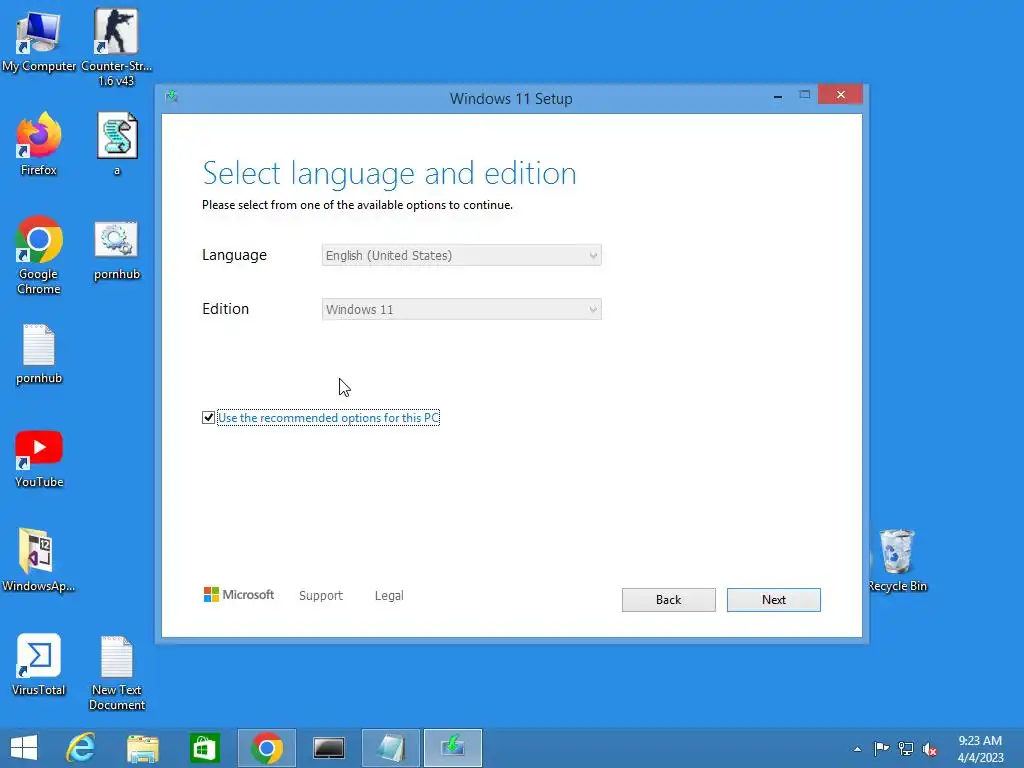Click the 'Edition' label
Viewport: 1024px width, 768px height.
pyautogui.click(x=225, y=309)
